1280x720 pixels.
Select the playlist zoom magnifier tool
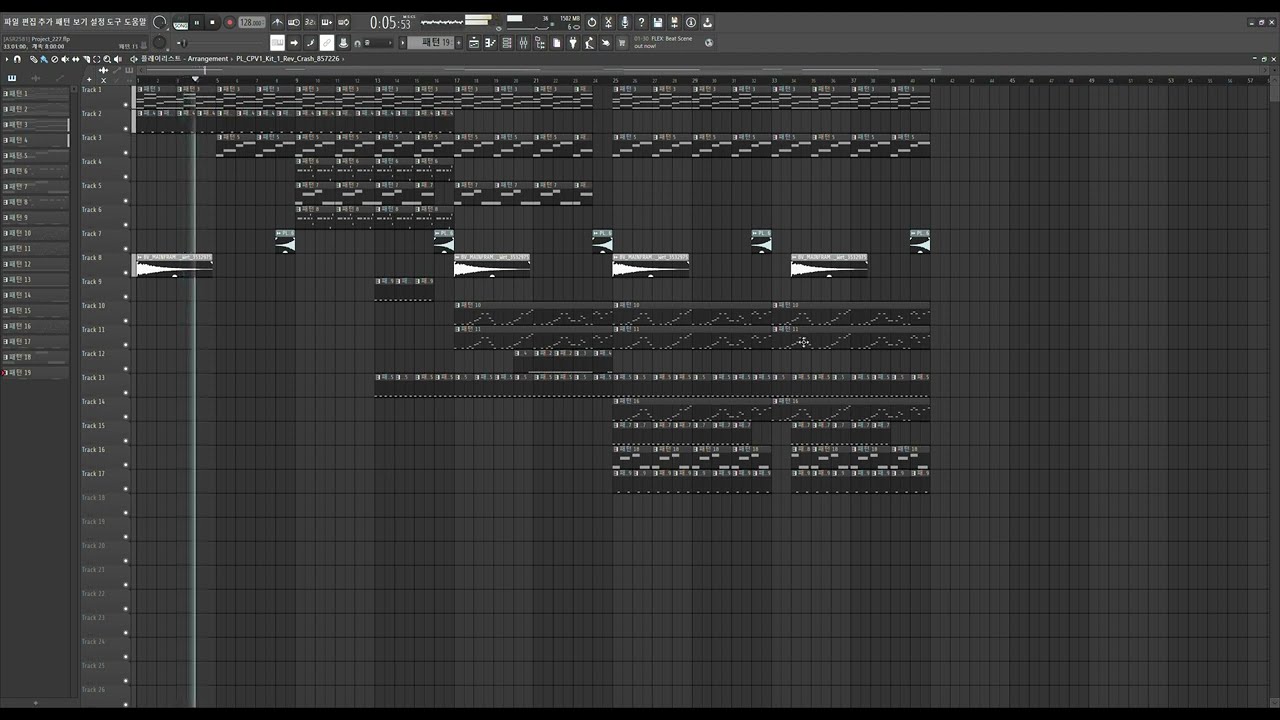coord(107,59)
